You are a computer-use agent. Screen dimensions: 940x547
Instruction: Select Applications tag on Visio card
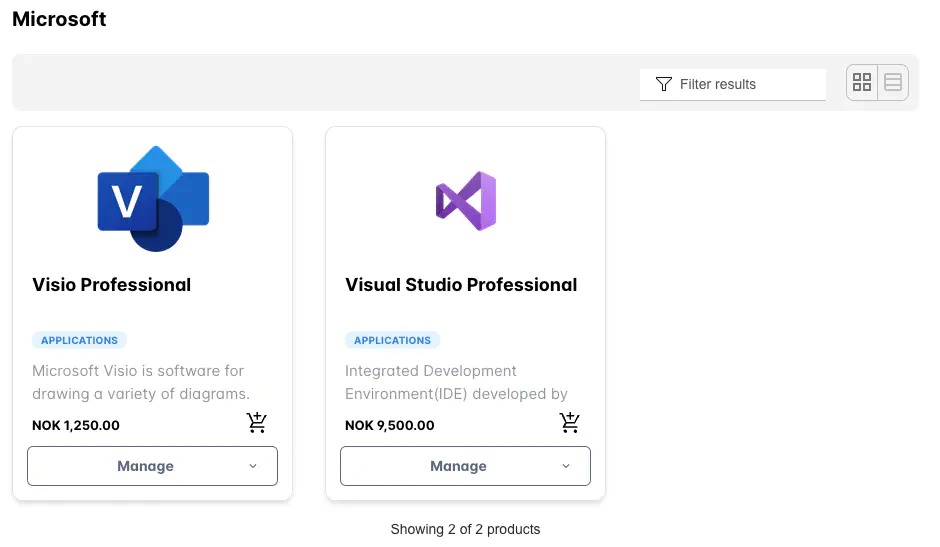coord(79,340)
